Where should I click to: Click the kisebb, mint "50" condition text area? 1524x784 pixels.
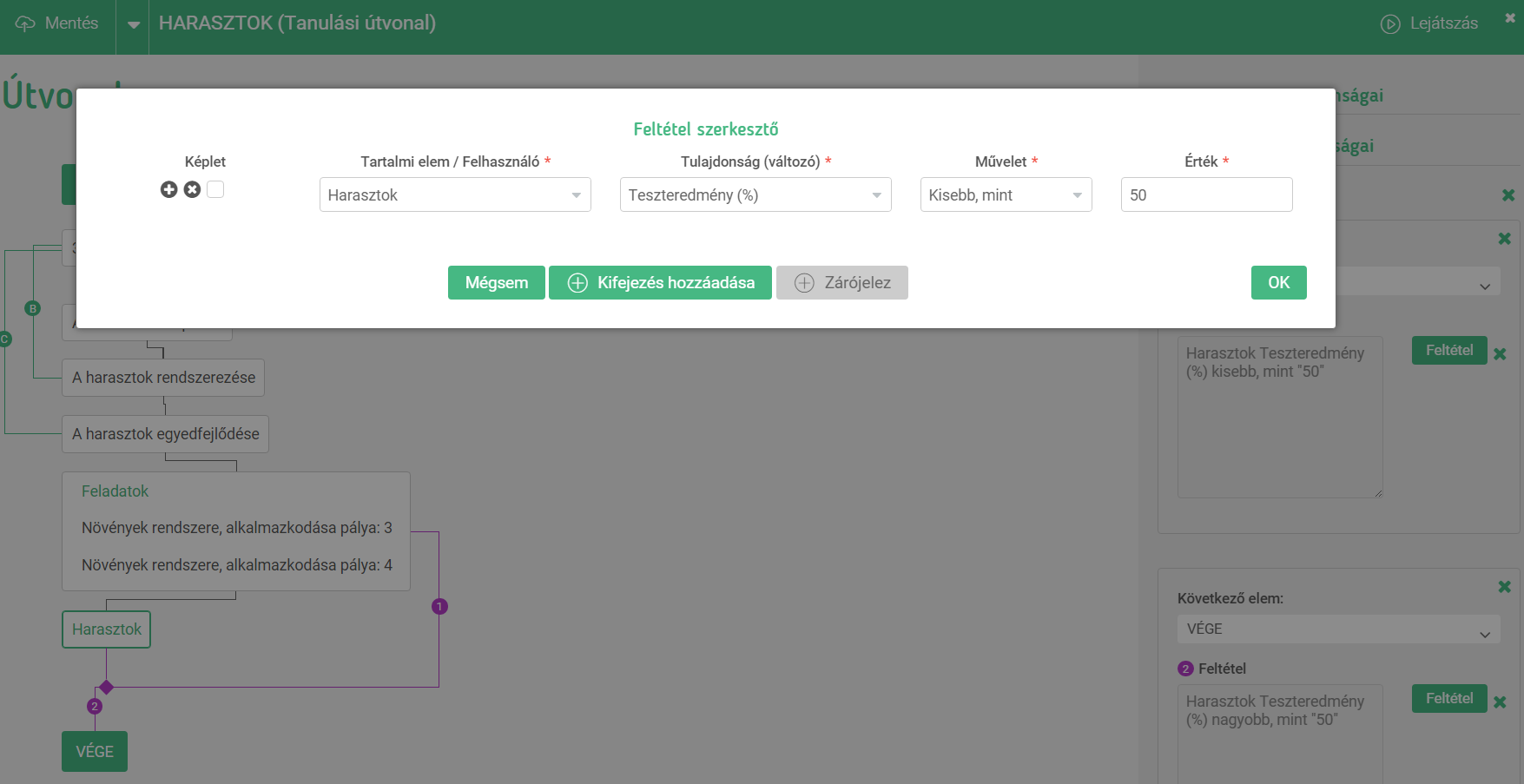click(1280, 417)
